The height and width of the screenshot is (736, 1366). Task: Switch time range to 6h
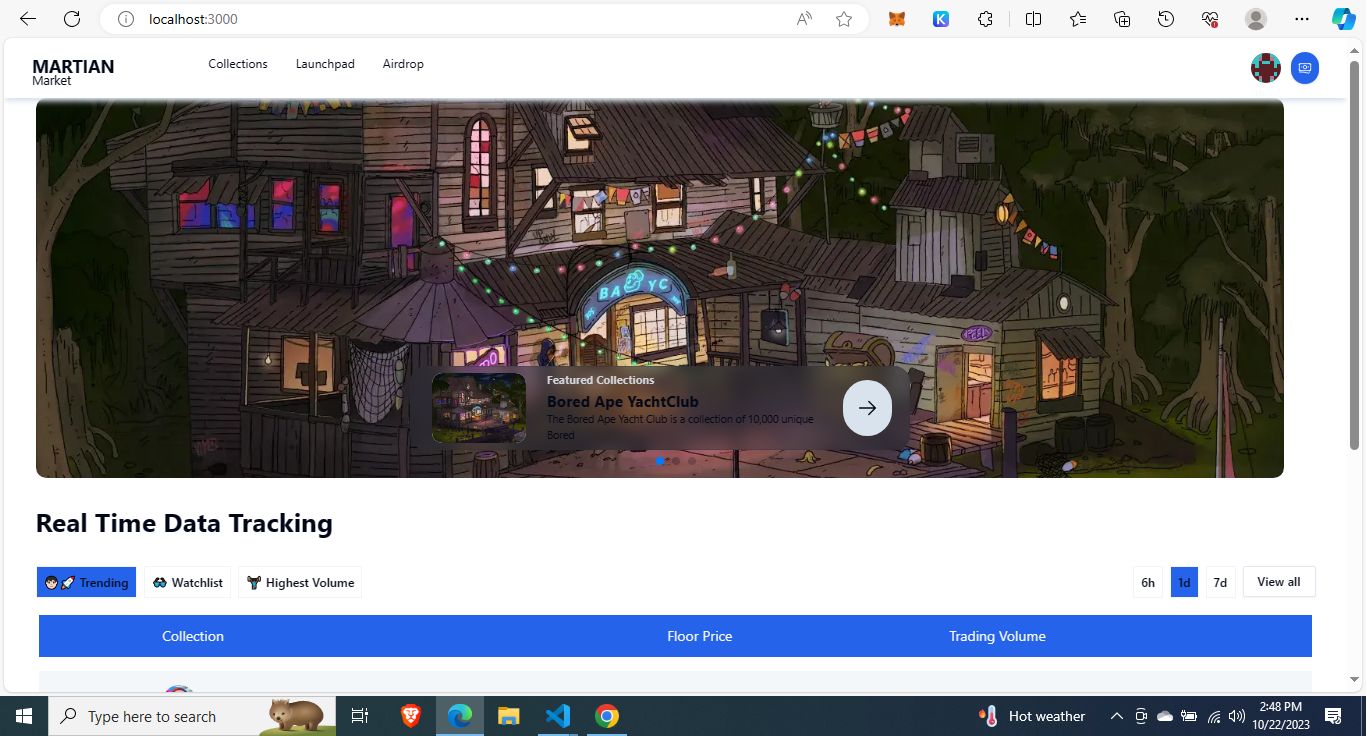tap(1148, 582)
